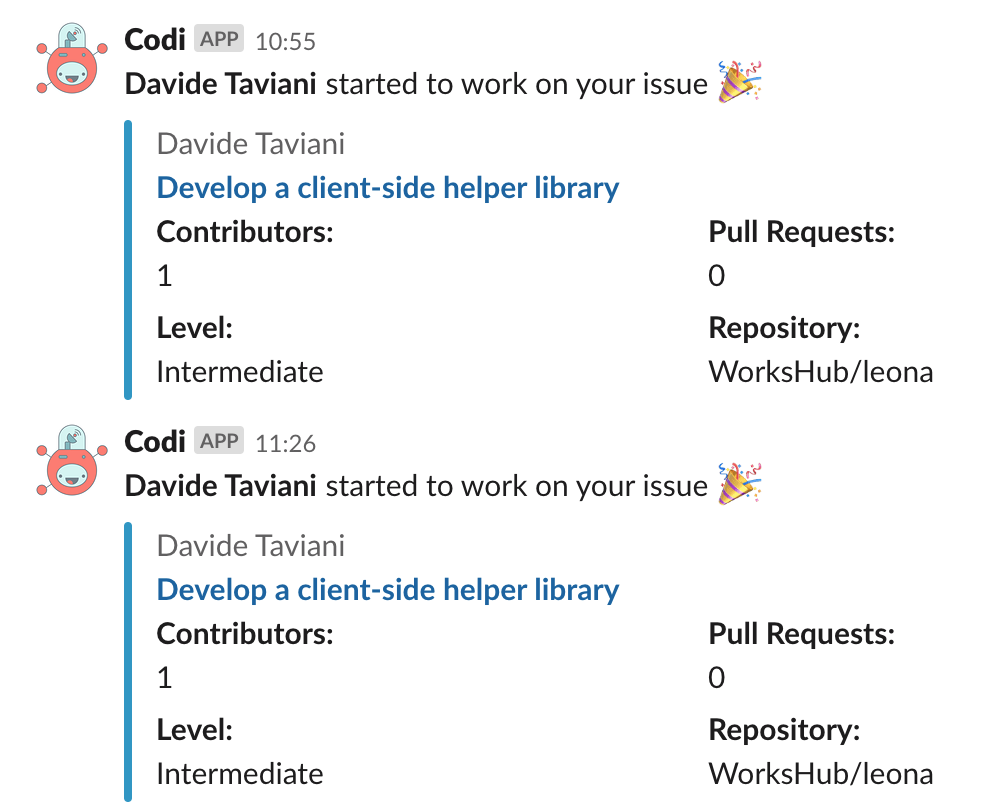1002x808 pixels.
Task: Open the 11:26 message timestamp
Action: [286, 443]
